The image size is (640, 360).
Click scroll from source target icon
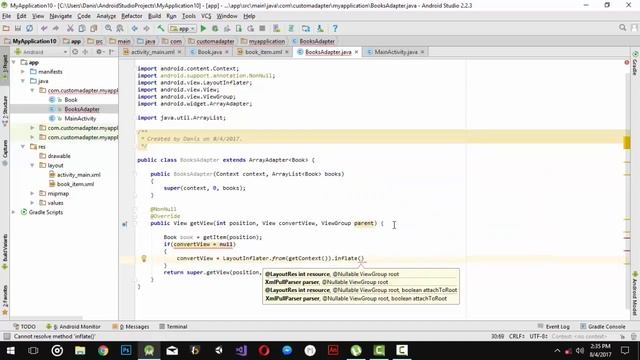(x=75, y=52)
